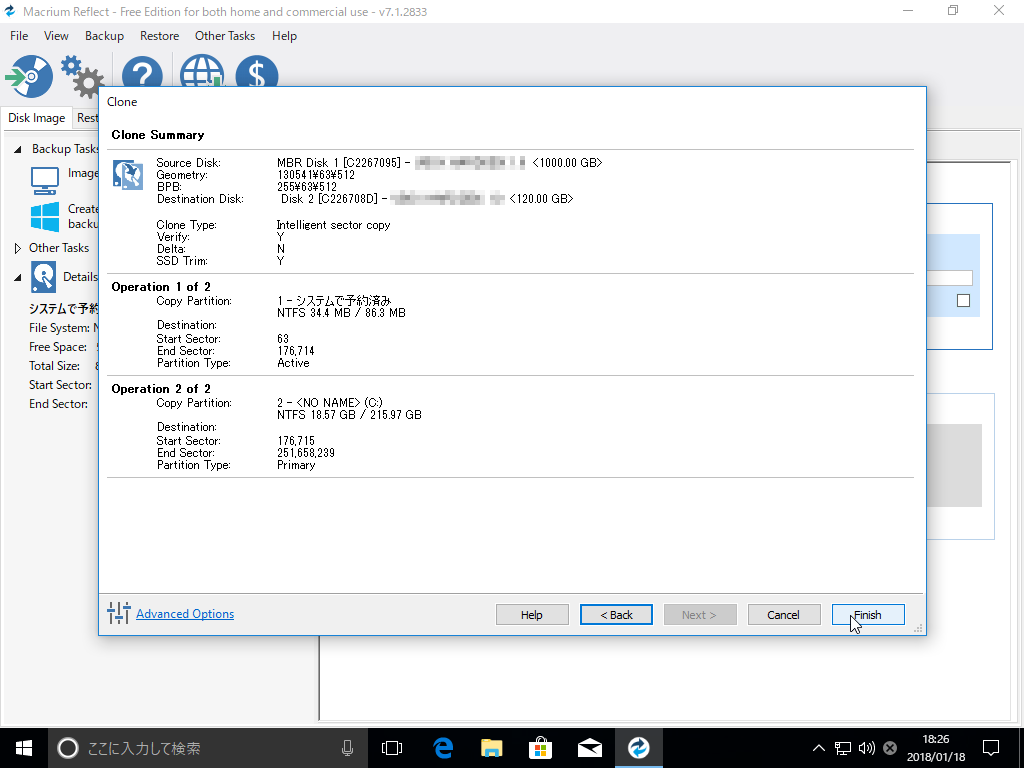Click the Windows logo icon beside Create backup
Image resolution: width=1024 pixels, height=768 pixels.
tap(45, 217)
